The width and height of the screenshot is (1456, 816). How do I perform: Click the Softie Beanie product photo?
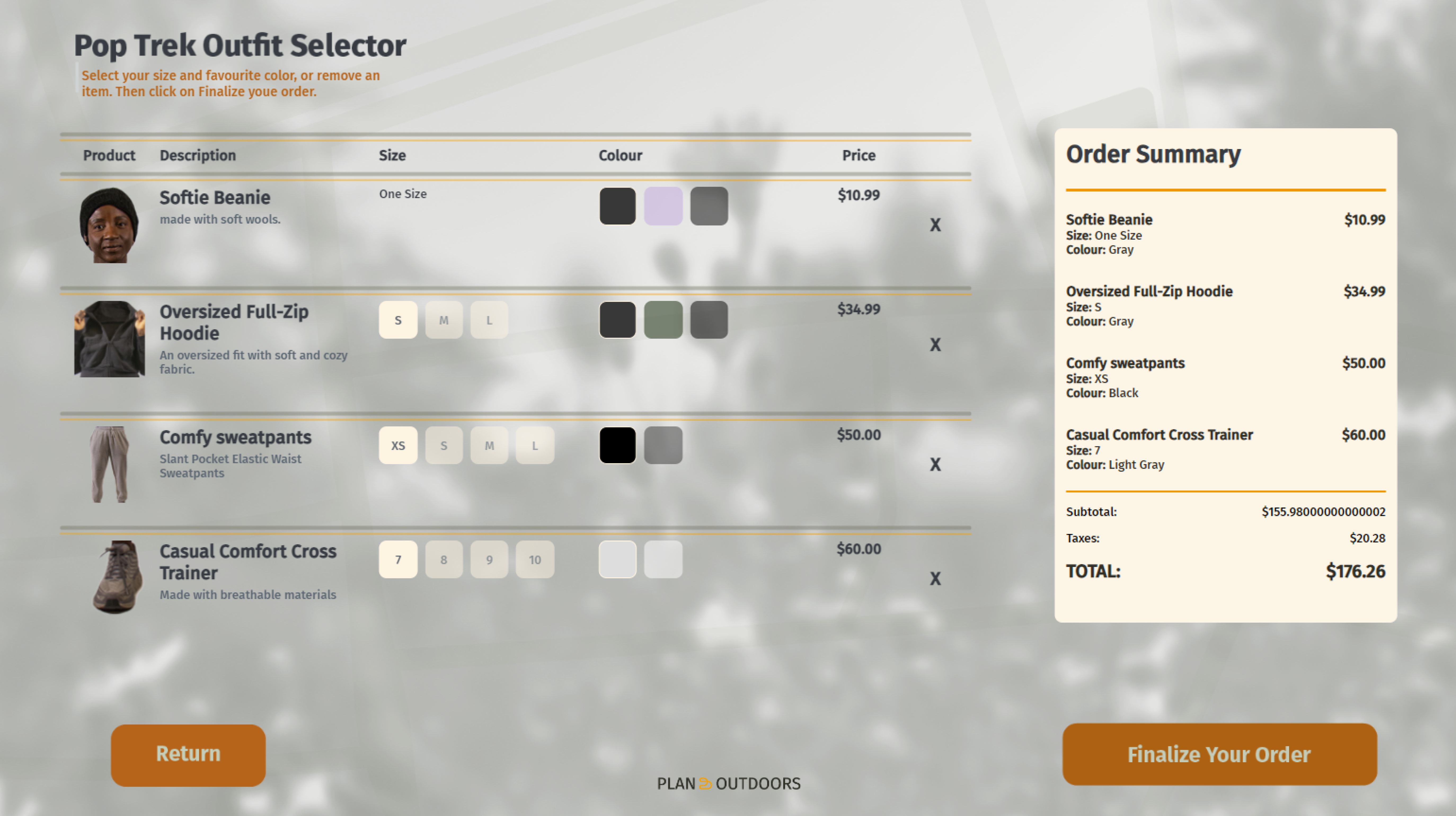tap(109, 225)
